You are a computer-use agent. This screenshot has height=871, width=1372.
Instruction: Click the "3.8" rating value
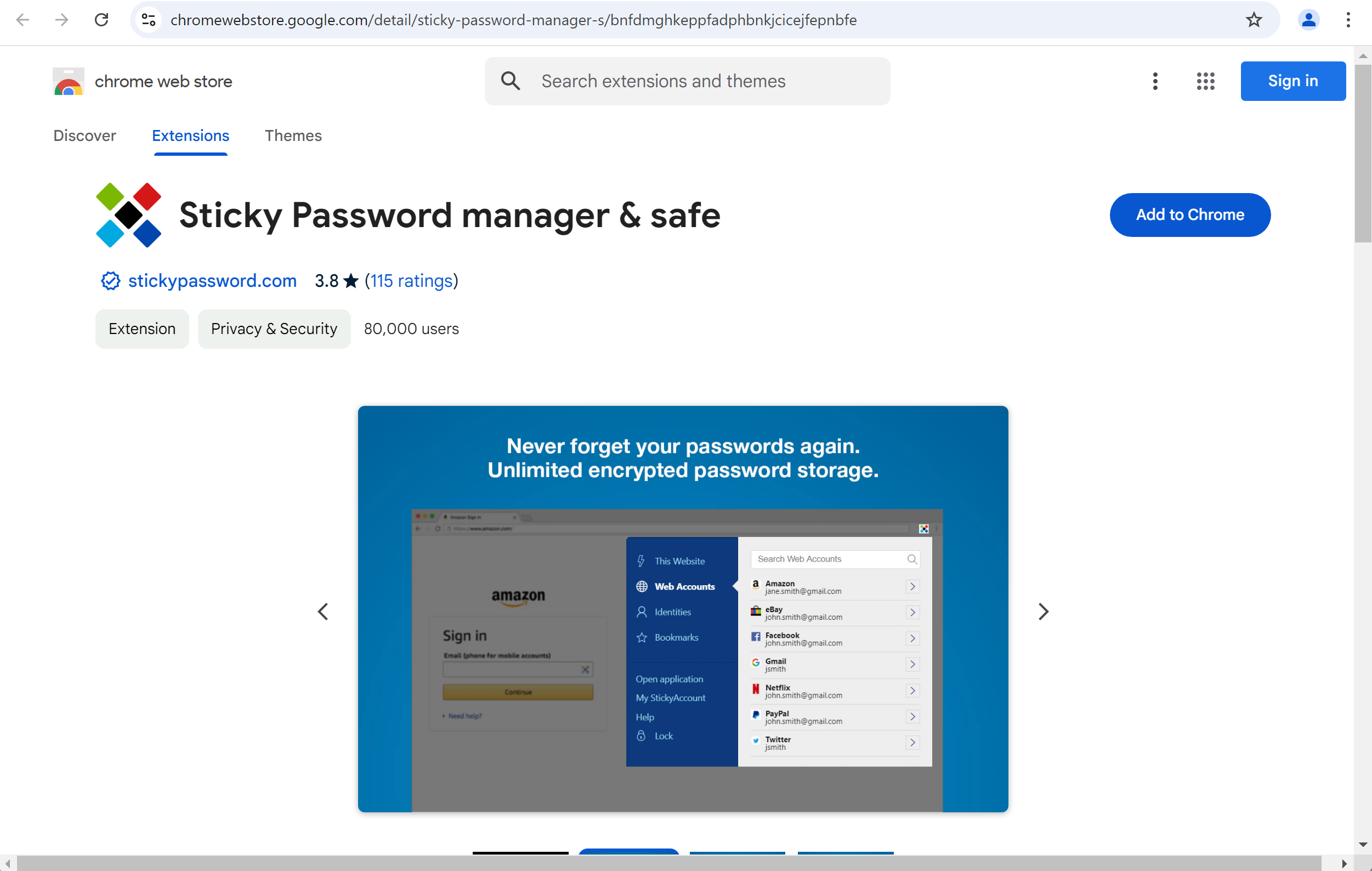326,280
